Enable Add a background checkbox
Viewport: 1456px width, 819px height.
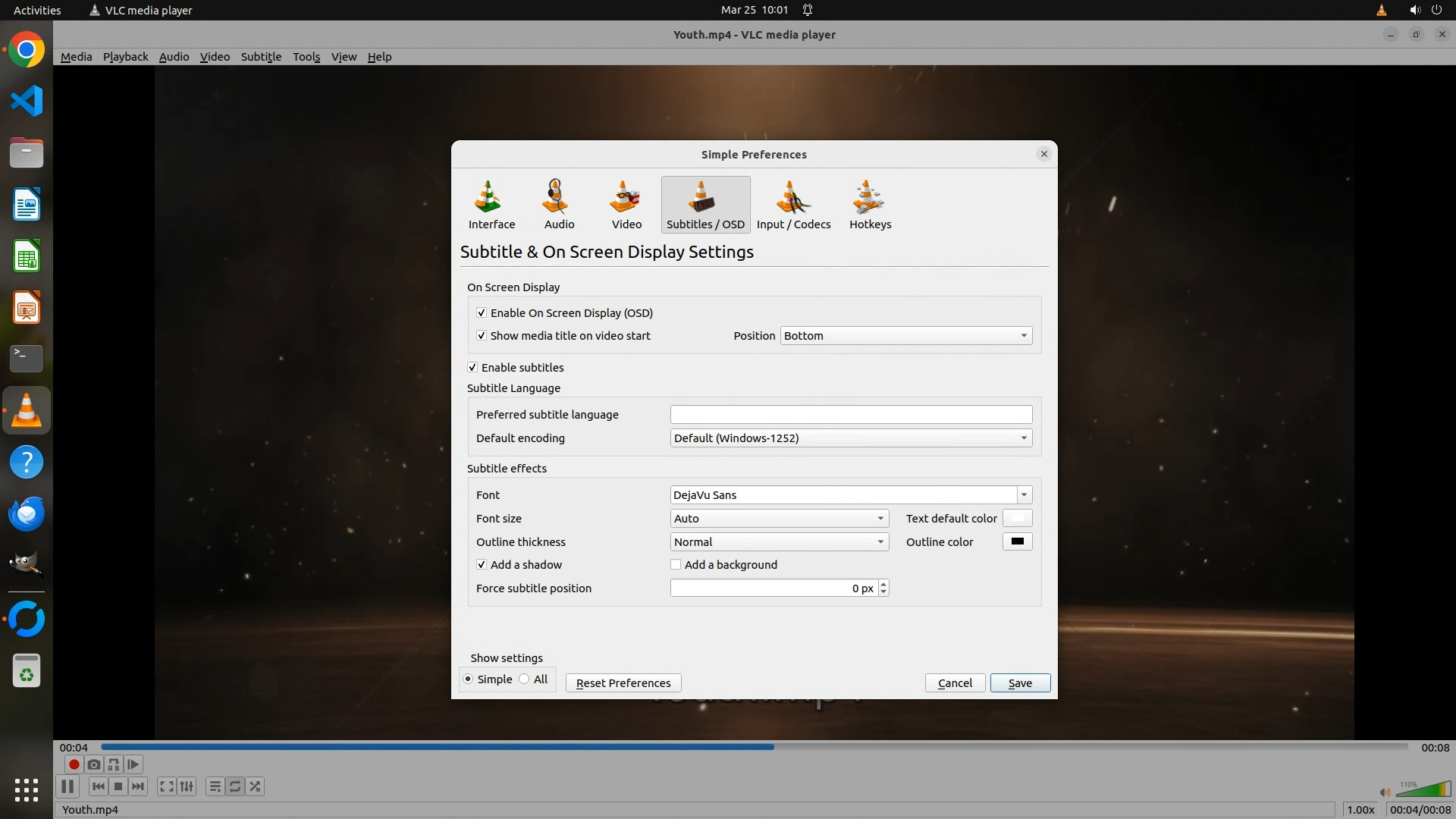(676, 564)
